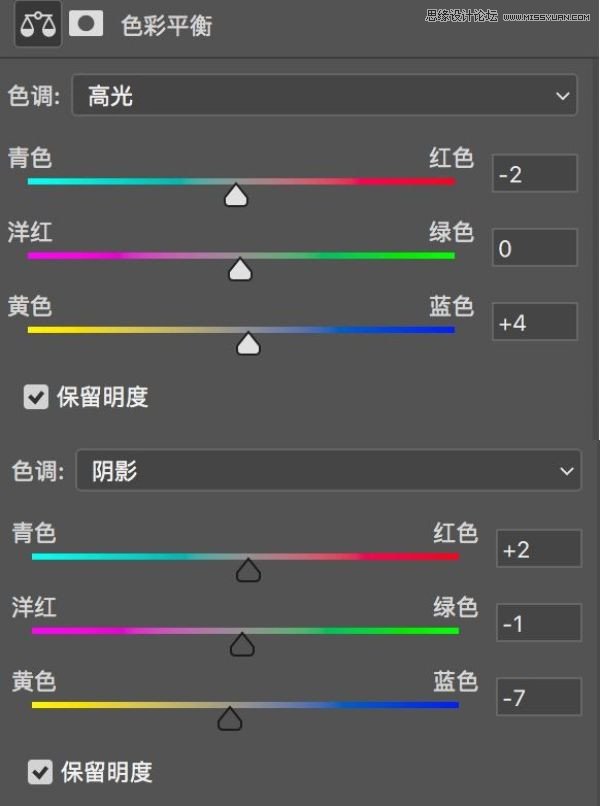
Task: Click the shadows yellow-blue value field showing -7
Action: (539, 697)
